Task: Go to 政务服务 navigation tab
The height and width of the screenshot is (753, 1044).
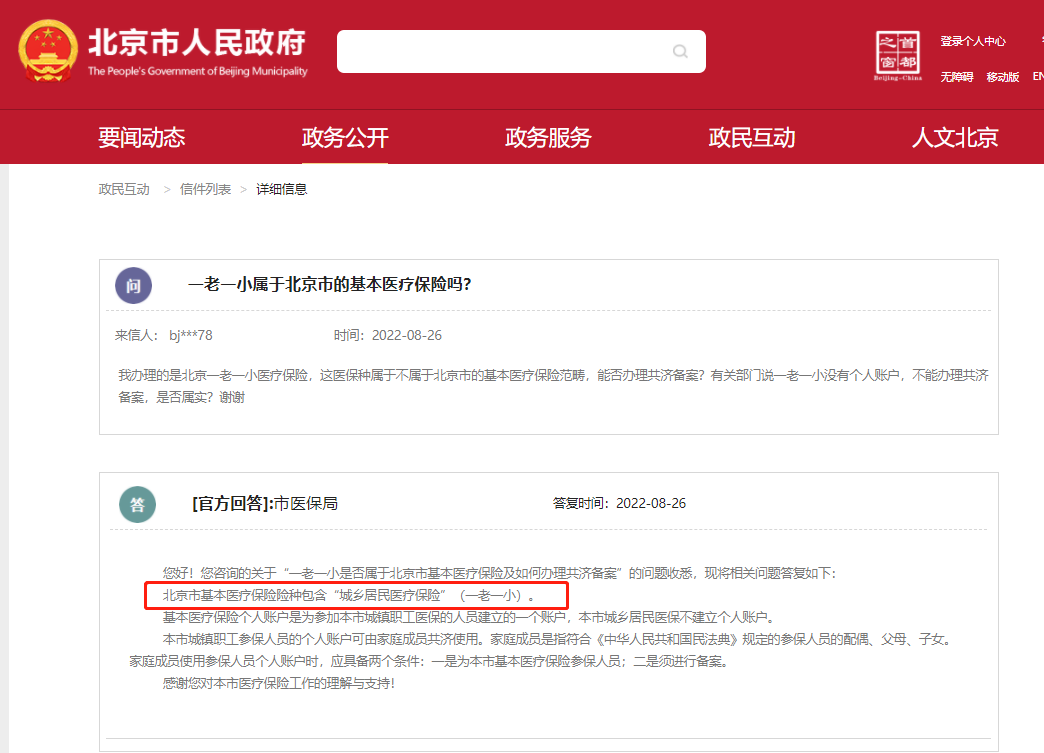Action: (548, 138)
